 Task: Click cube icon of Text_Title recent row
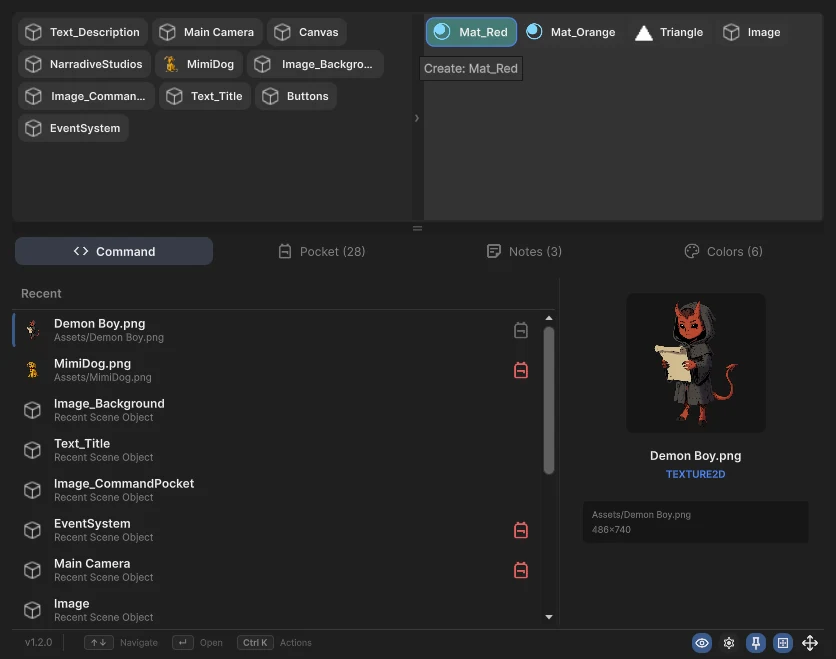point(33,450)
